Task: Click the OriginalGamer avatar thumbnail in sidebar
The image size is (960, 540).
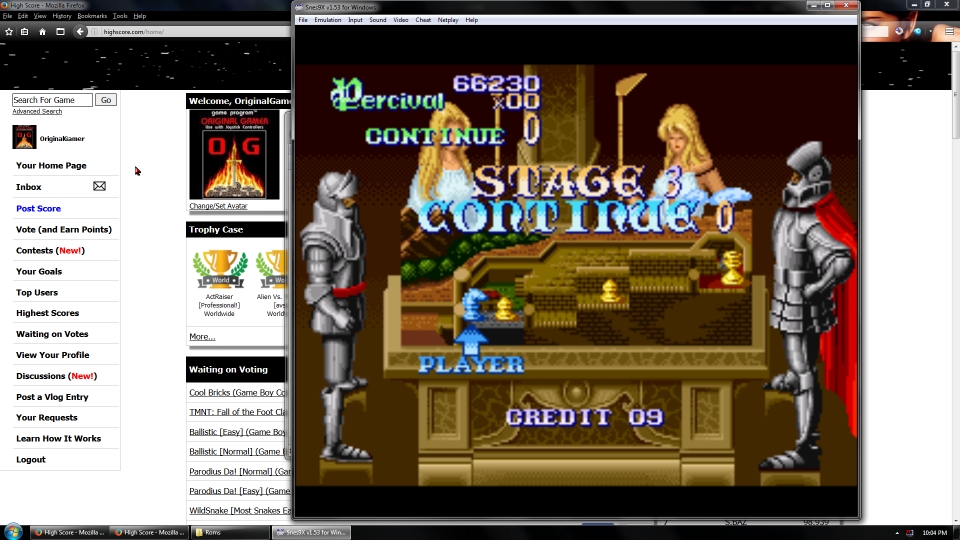Action: [24, 138]
